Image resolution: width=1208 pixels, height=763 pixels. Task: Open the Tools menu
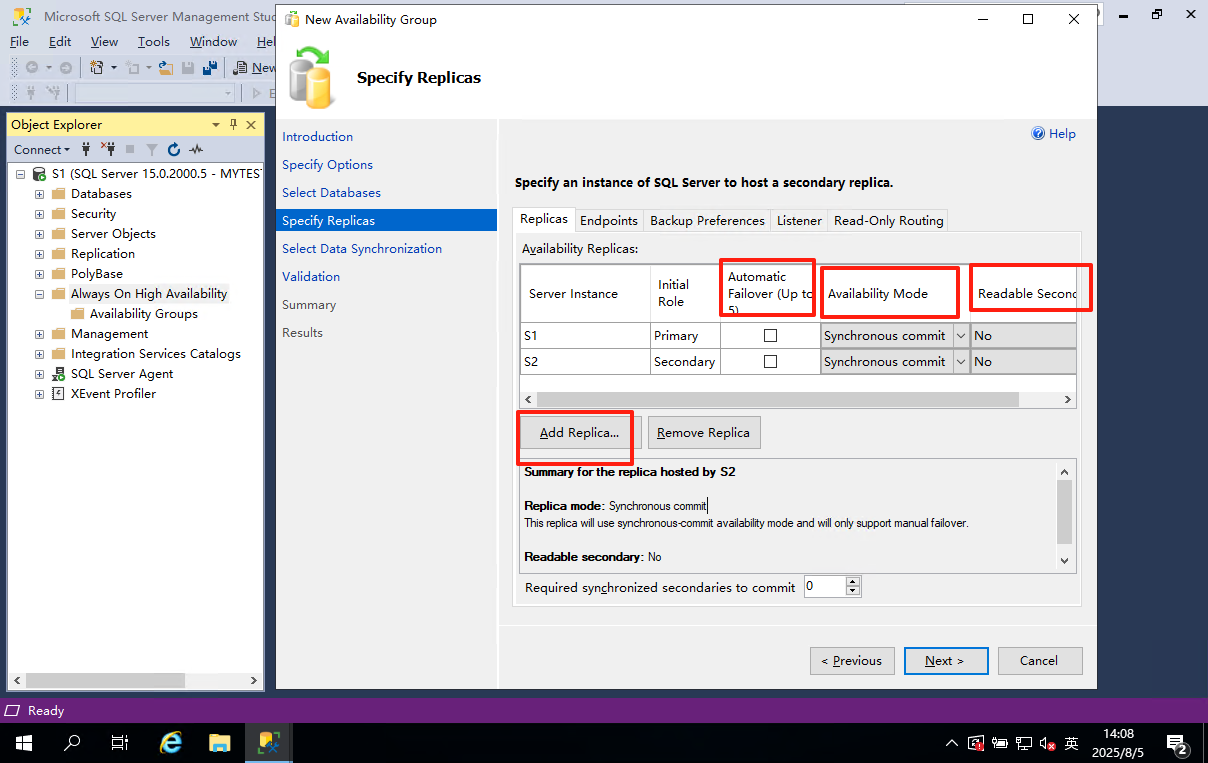point(154,41)
